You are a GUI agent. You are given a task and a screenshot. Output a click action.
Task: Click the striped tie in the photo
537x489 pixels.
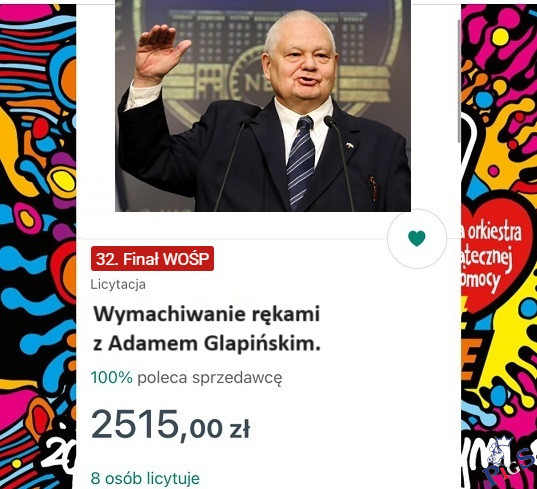[301, 161]
